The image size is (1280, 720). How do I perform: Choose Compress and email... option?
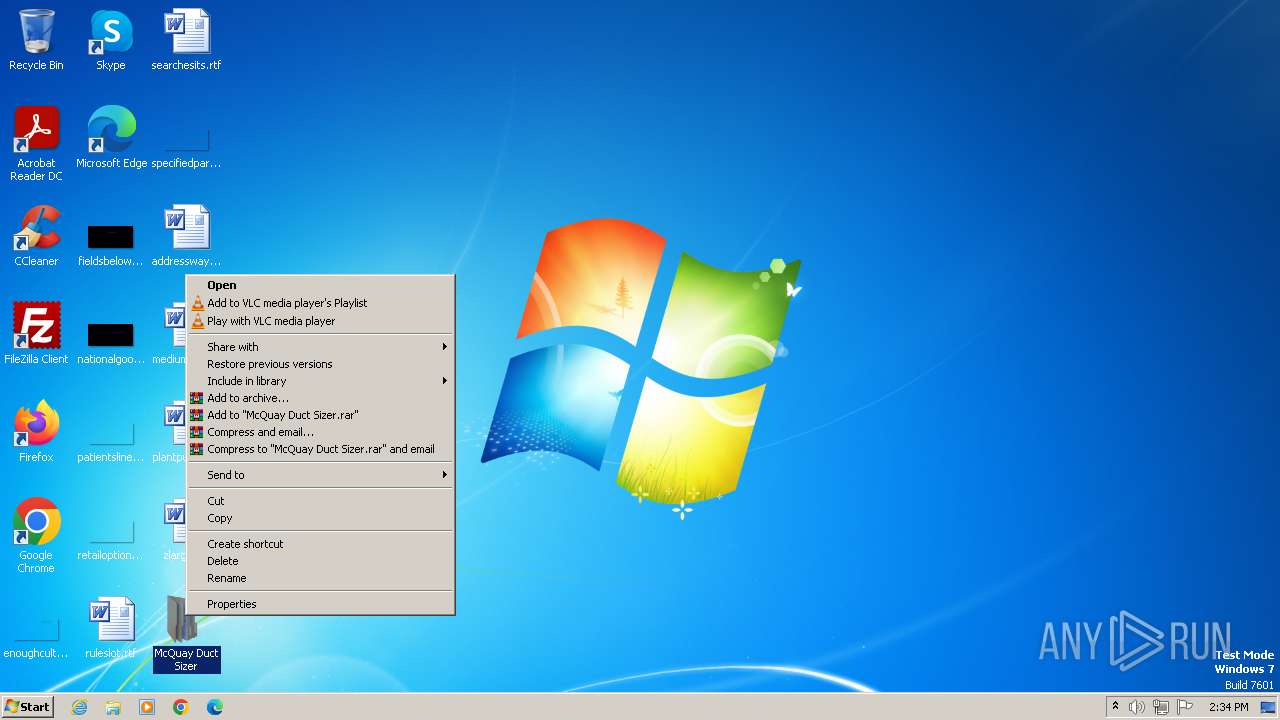(321, 432)
